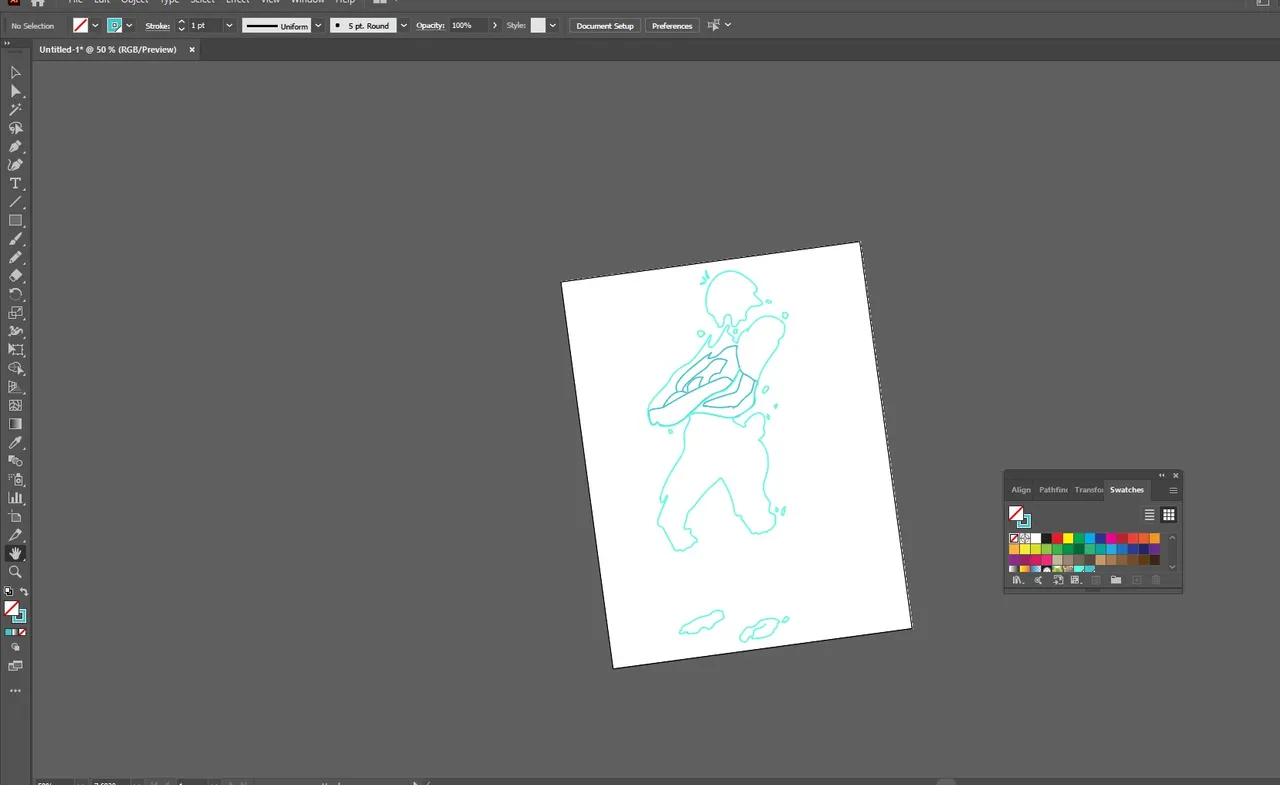Pick the yellow swatch in Swatches
The image size is (1280, 785).
[x=1068, y=538]
